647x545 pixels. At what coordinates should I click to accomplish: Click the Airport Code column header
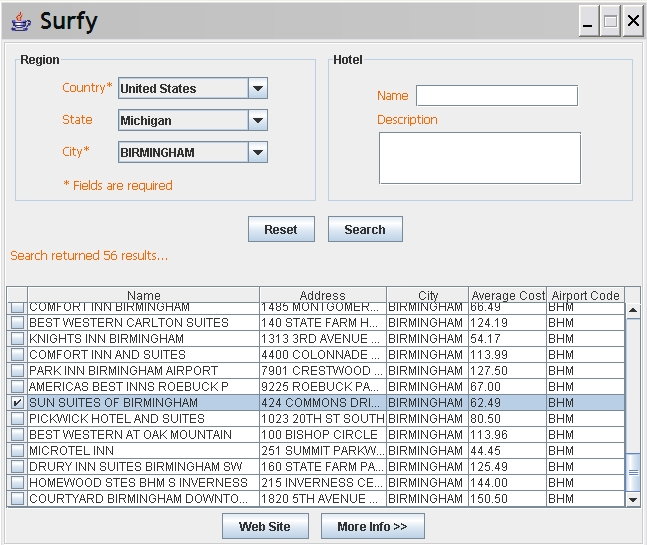pyautogui.click(x=586, y=295)
